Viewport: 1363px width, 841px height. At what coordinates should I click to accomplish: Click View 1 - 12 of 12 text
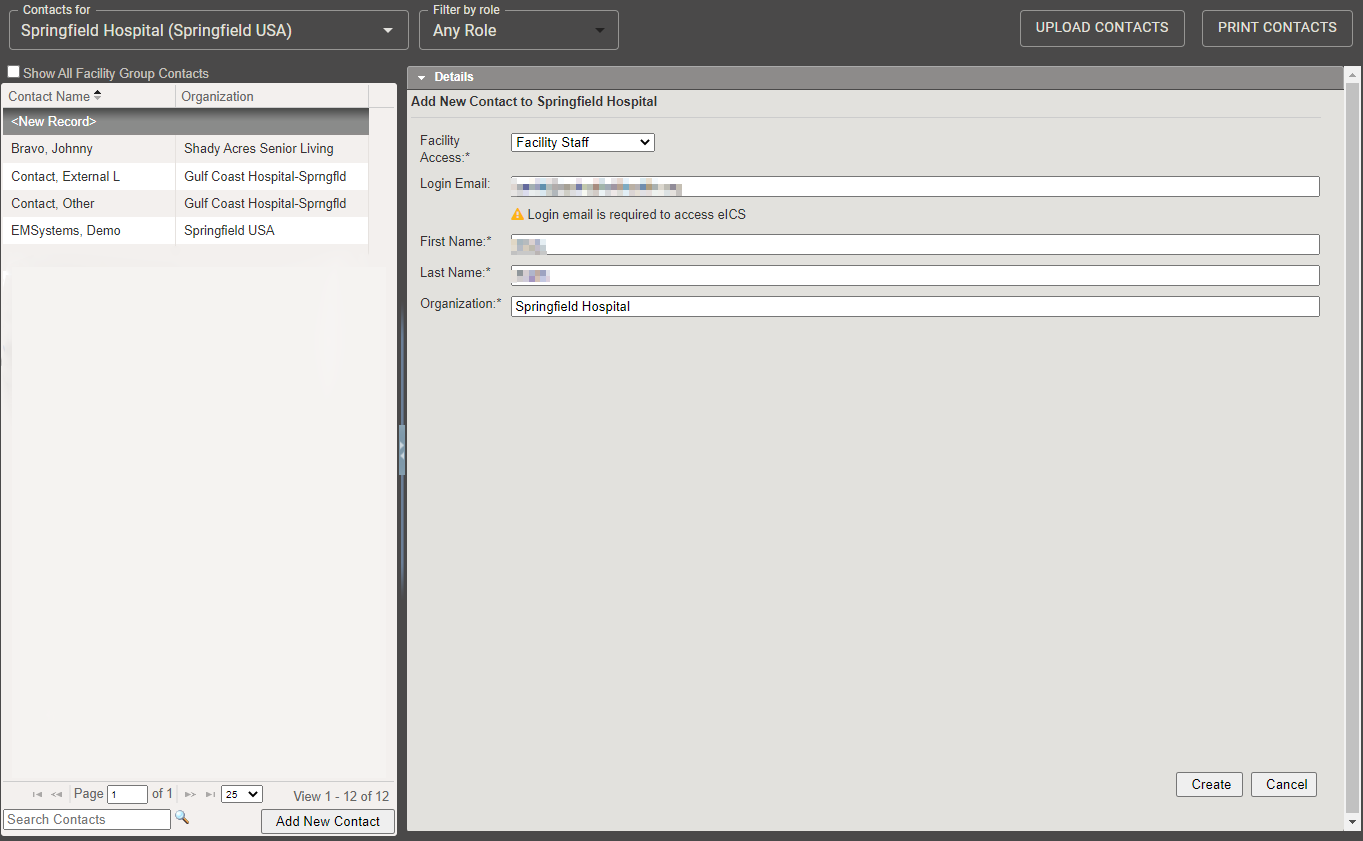341,796
